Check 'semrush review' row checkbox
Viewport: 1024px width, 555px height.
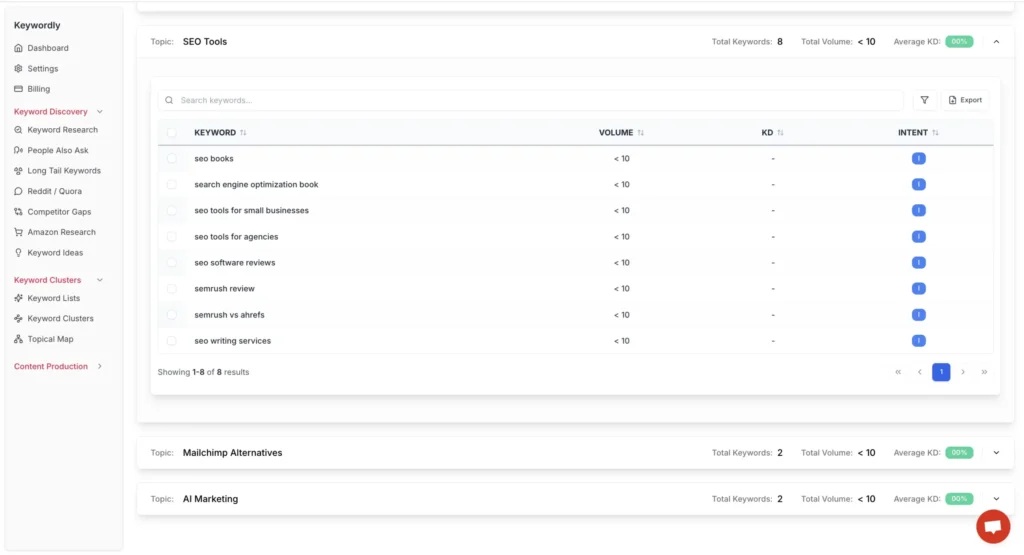171,289
